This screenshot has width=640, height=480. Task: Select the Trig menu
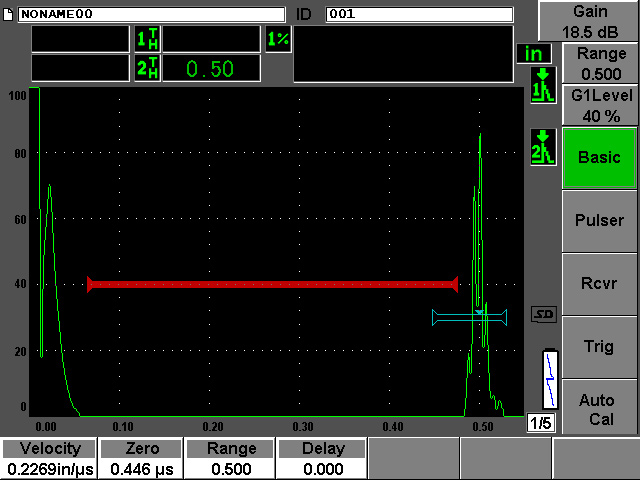tap(599, 346)
